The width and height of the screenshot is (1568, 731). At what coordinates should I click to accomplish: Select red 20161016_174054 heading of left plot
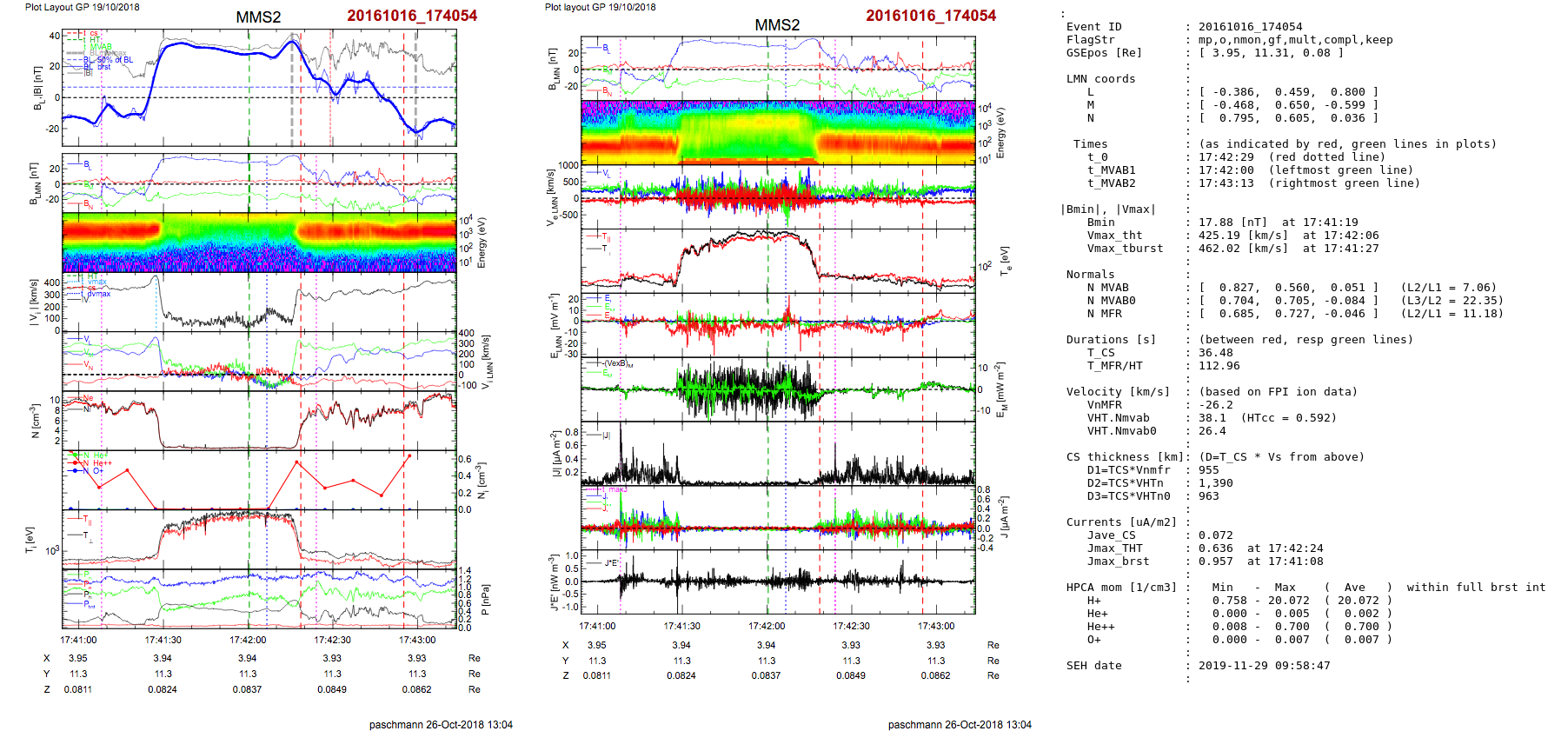[x=412, y=16]
